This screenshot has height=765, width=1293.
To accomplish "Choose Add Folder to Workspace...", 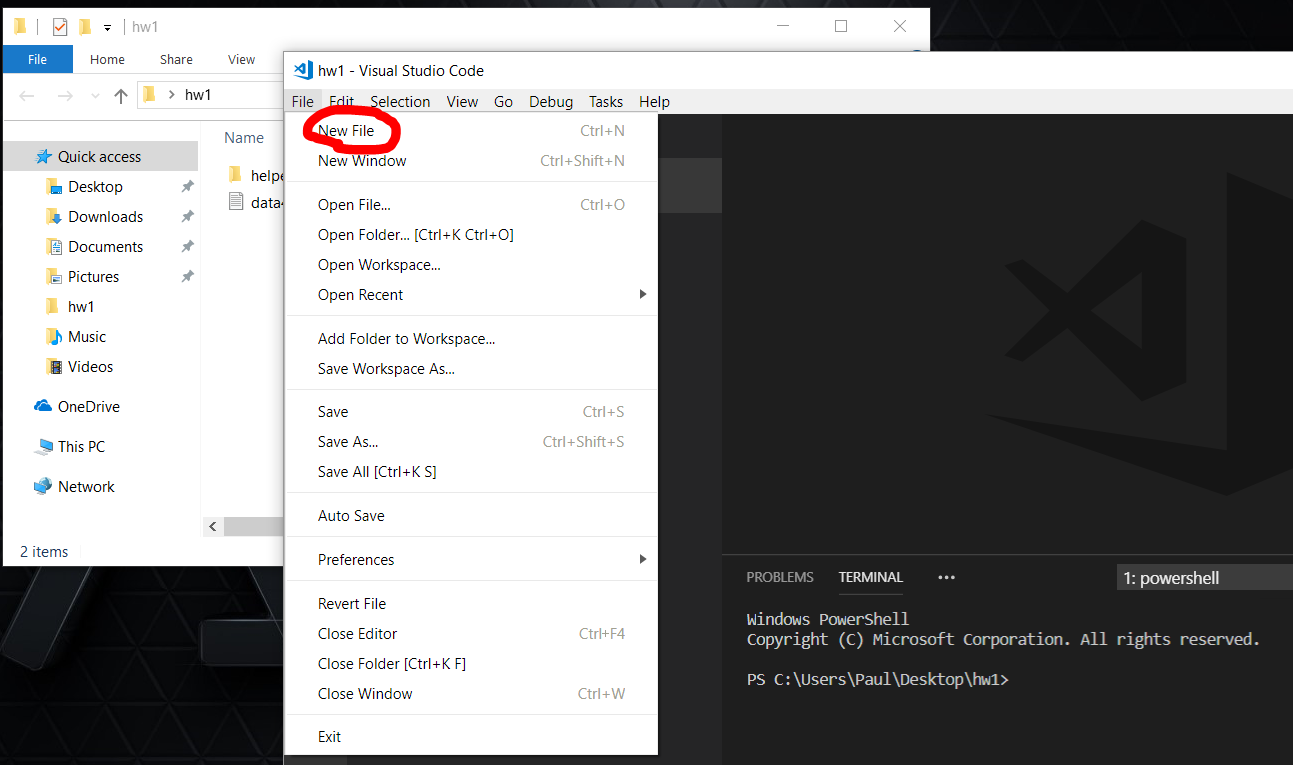I will (471, 339).
